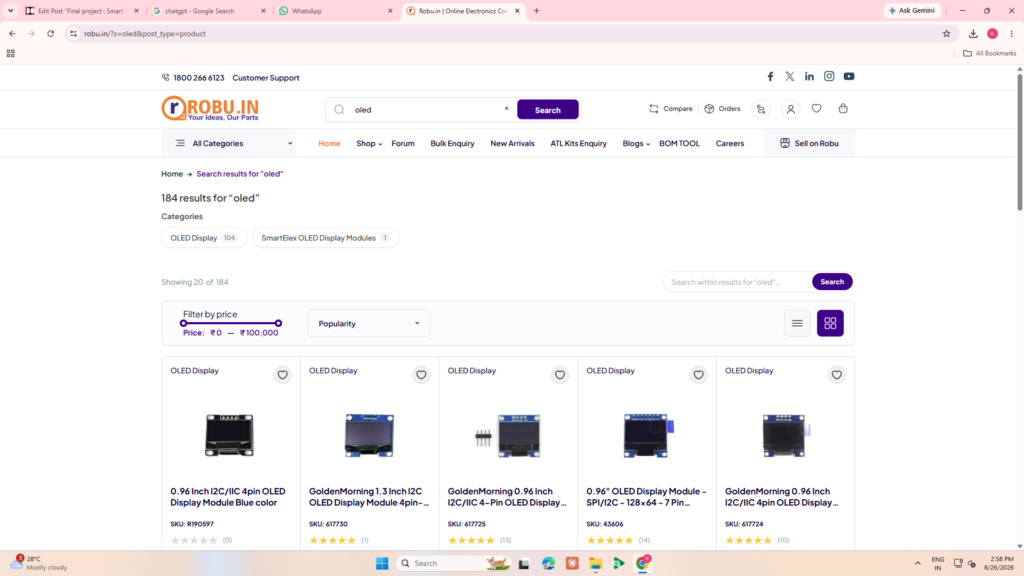Switch to grid view layout
Viewport: 1024px width, 576px height.
click(x=830, y=323)
